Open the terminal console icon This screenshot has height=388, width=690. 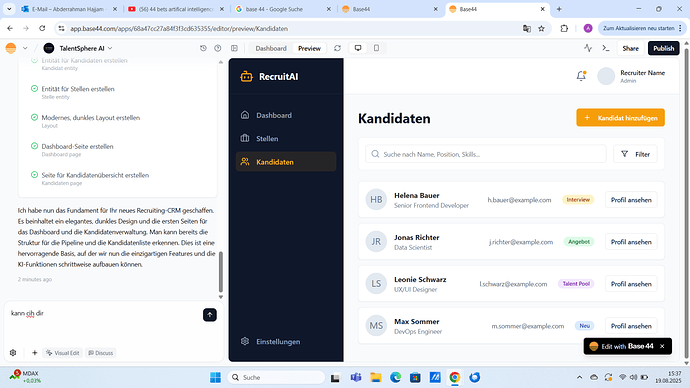pos(606,48)
